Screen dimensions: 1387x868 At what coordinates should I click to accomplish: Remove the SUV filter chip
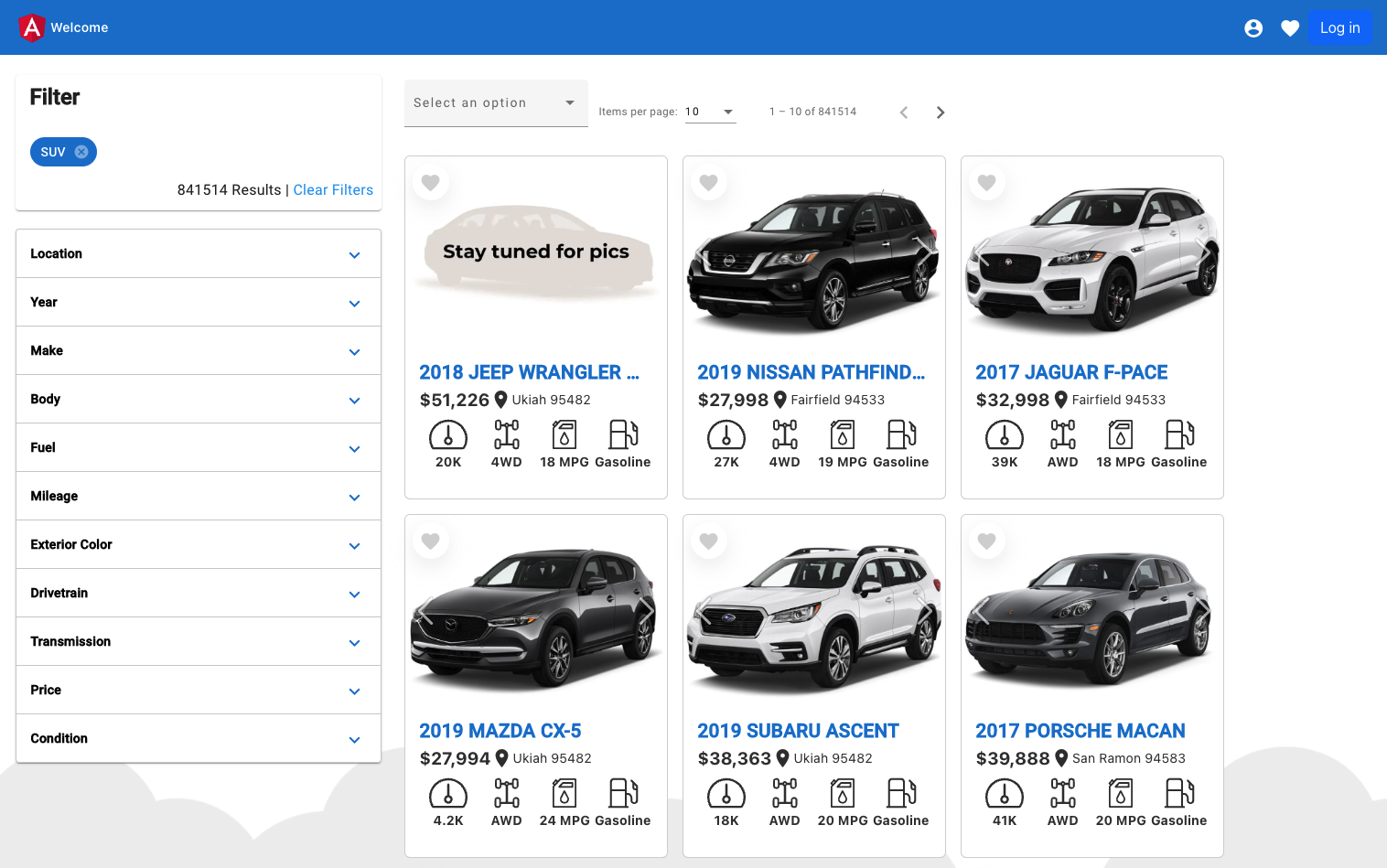click(x=81, y=152)
